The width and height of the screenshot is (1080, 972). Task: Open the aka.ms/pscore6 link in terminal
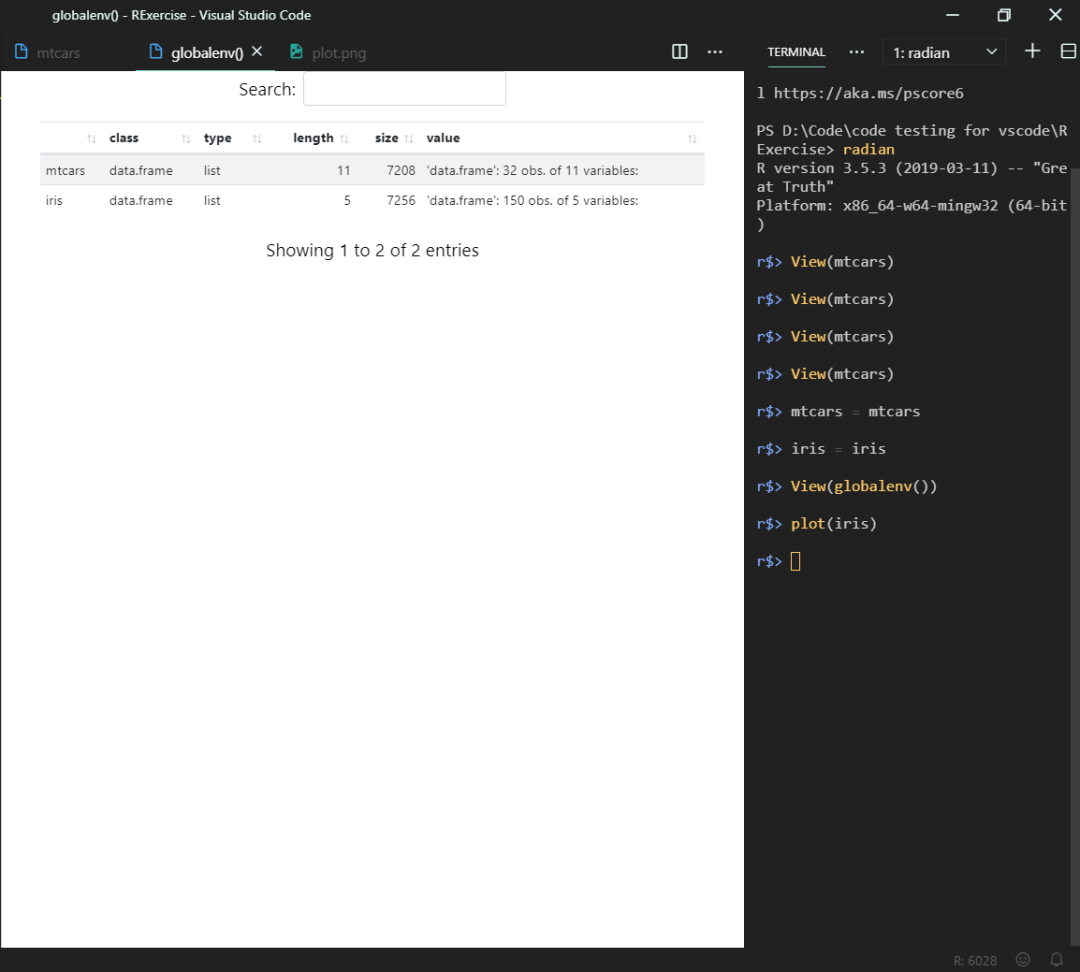(868, 93)
